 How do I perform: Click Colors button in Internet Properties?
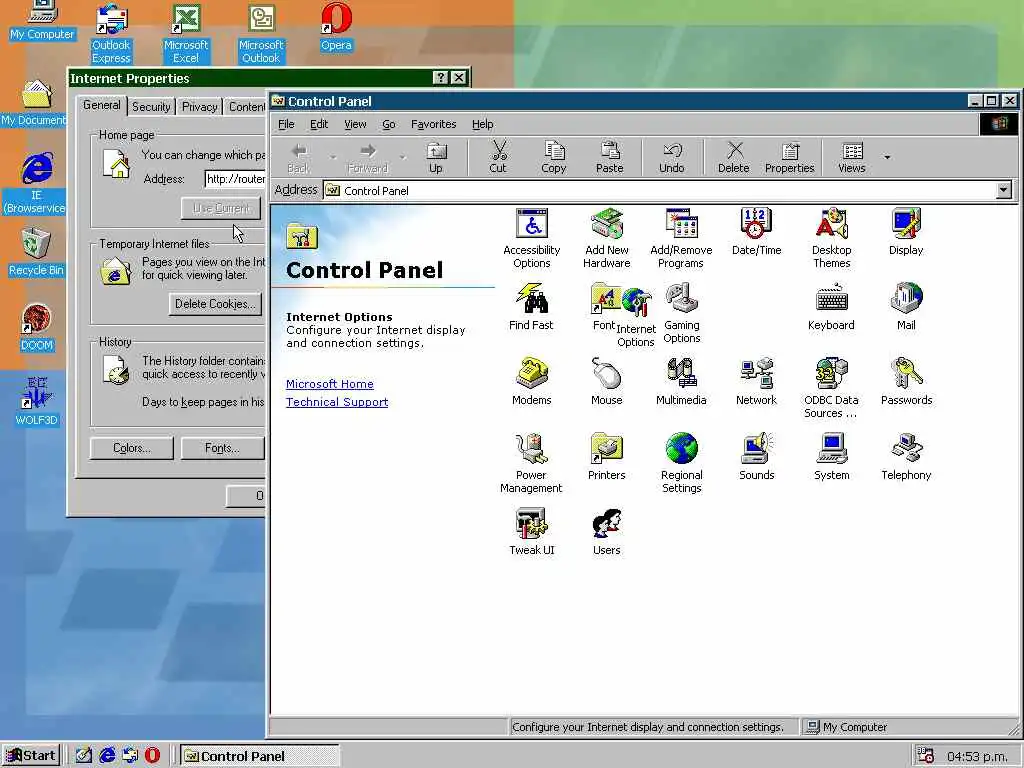coord(132,448)
